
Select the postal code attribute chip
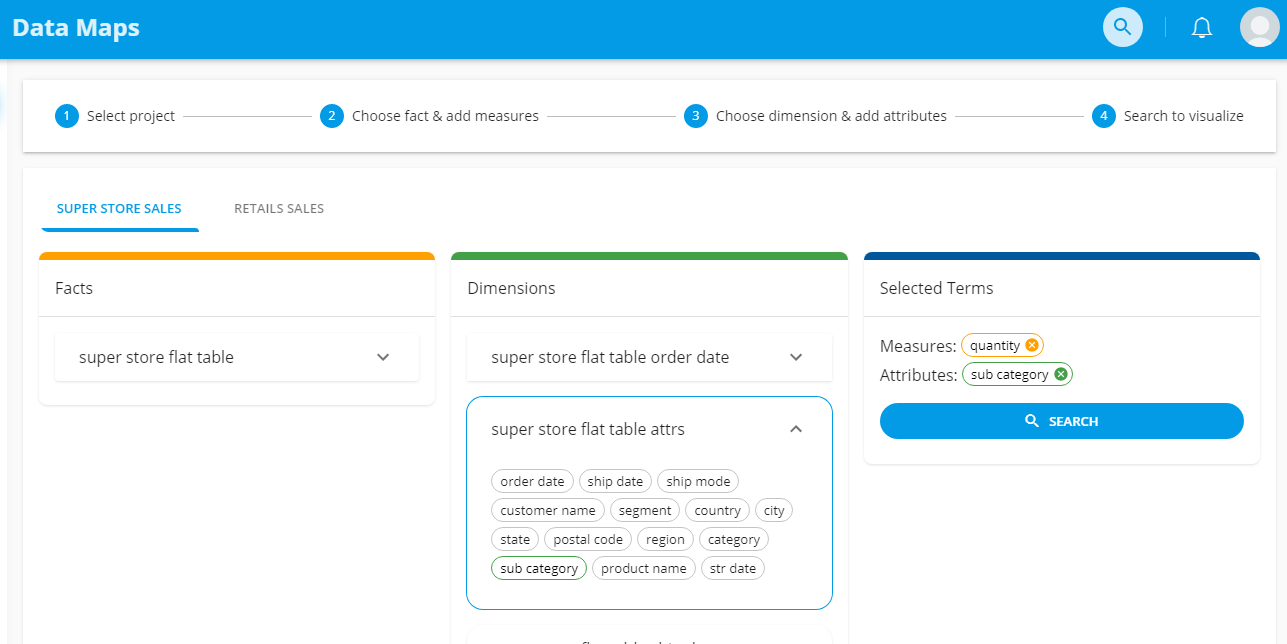click(x=588, y=539)
